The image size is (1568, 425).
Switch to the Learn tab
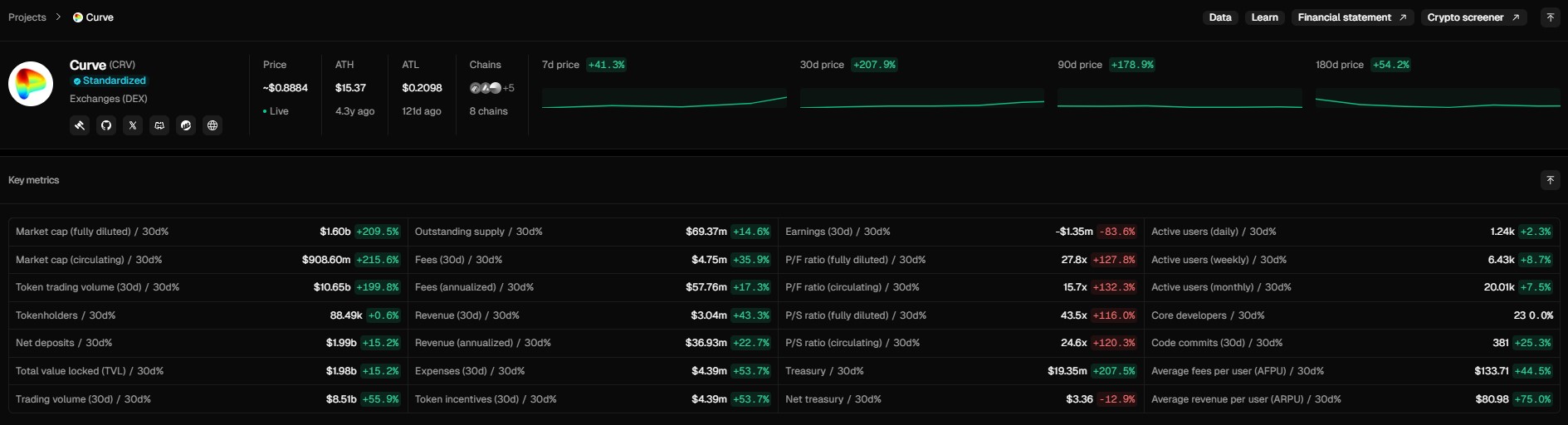point(1264,17)
